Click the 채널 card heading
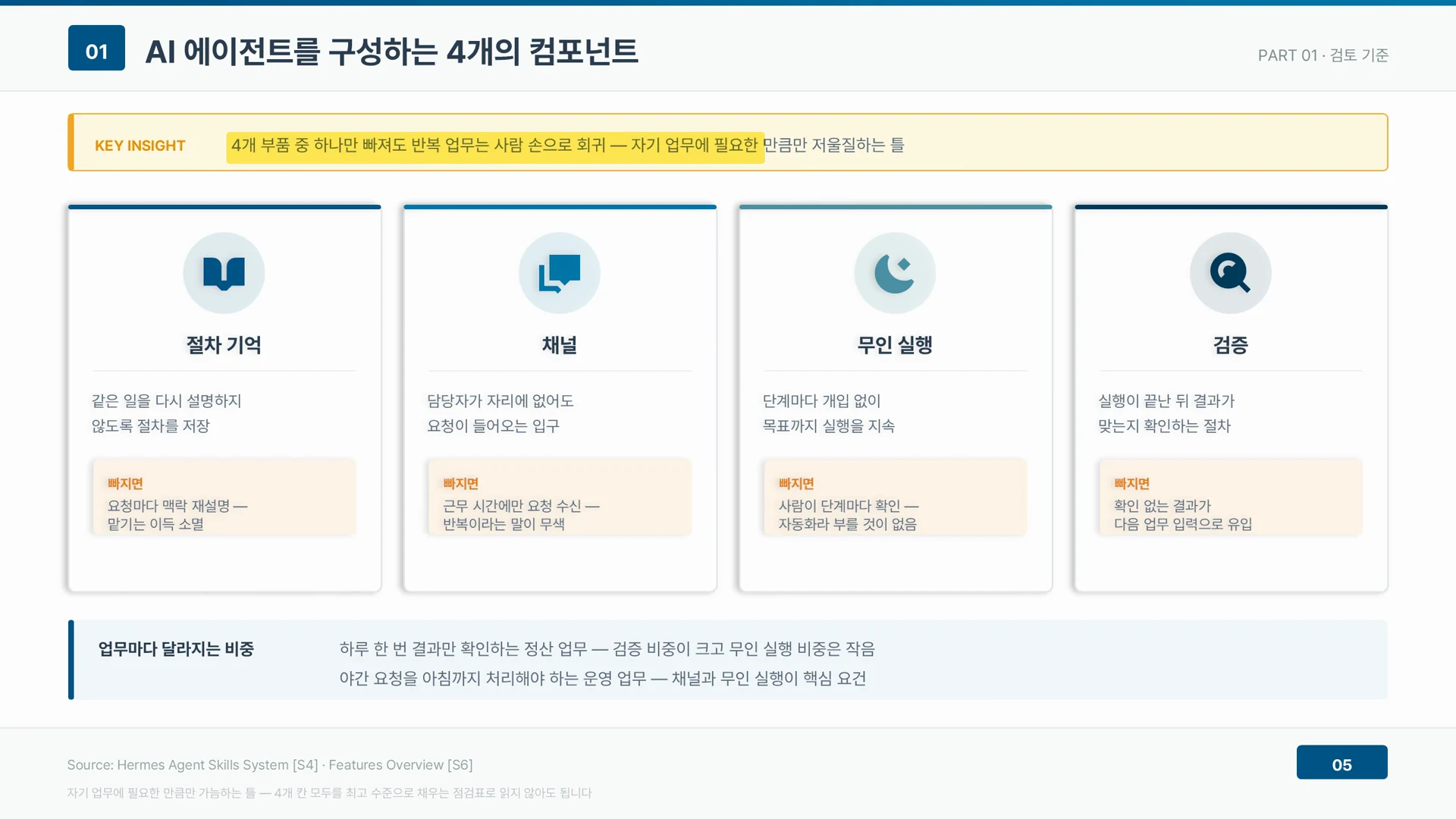This screenshot has width=1456, height=819. click(560, 345)
